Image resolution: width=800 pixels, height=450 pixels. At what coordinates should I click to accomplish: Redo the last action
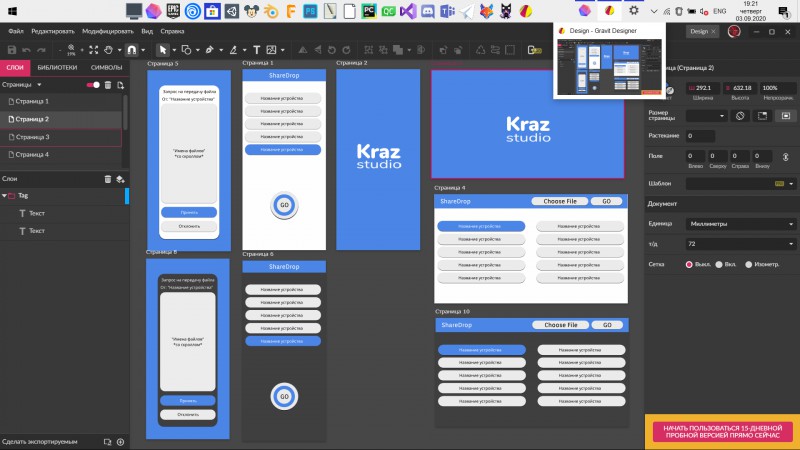[x=41, y=50]
